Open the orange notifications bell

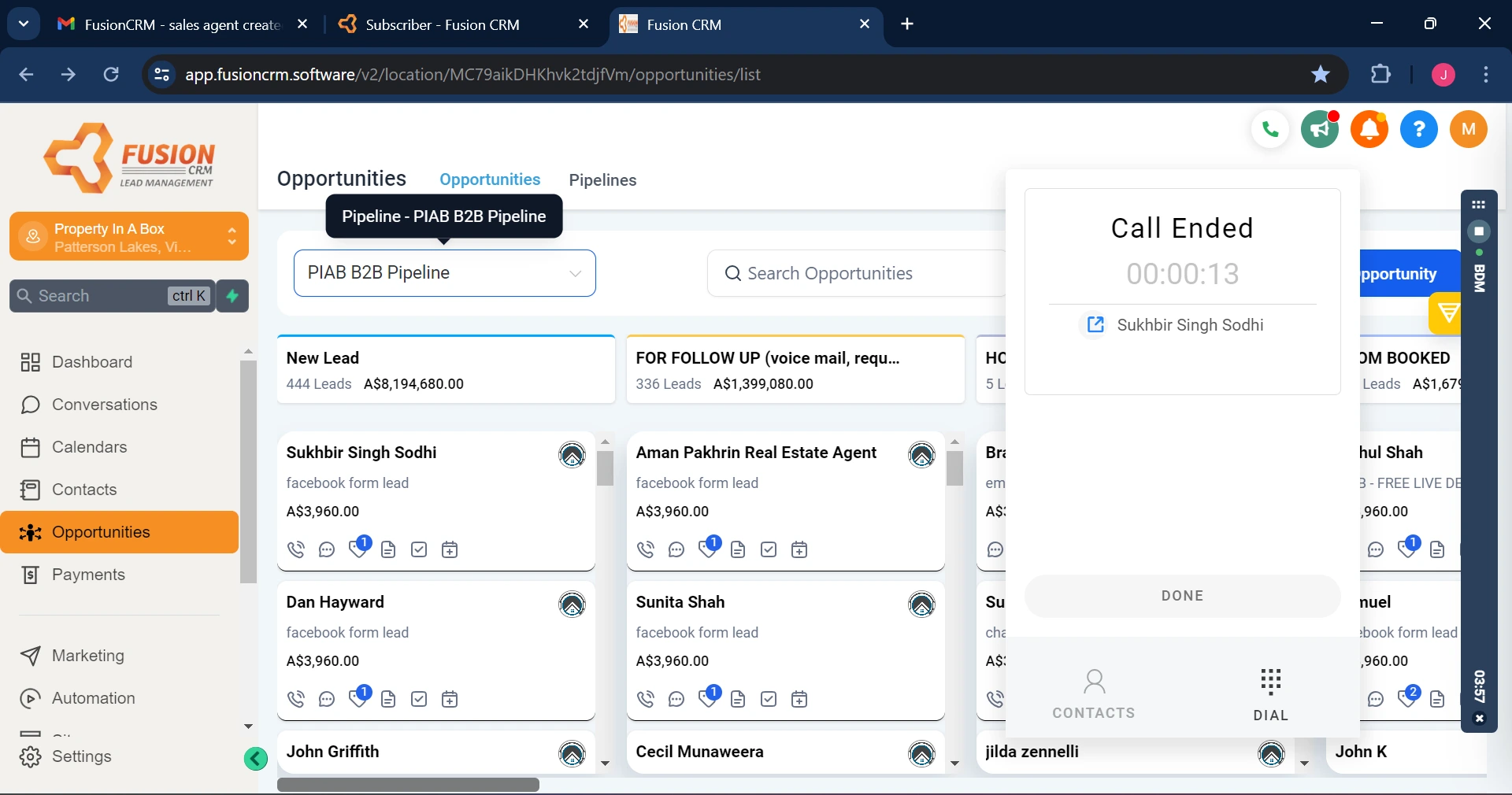pyautogui.click(x=1369, y=129)
